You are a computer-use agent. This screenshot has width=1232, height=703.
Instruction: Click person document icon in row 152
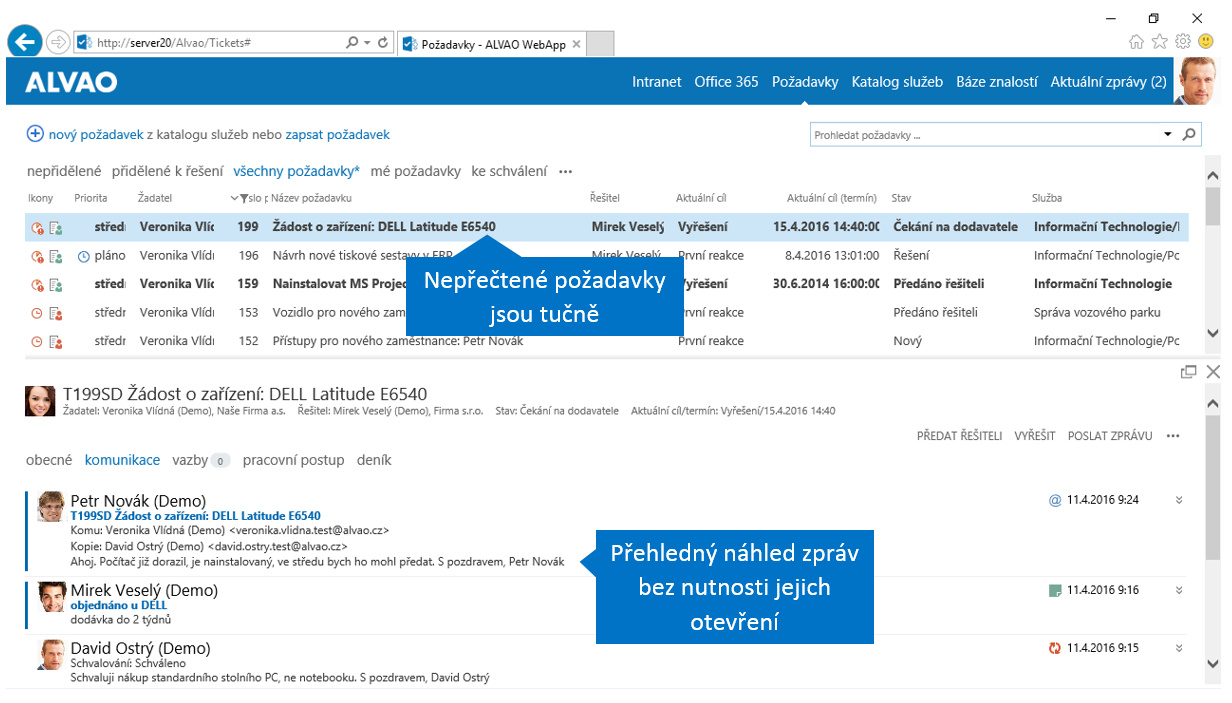coord(56,341)
